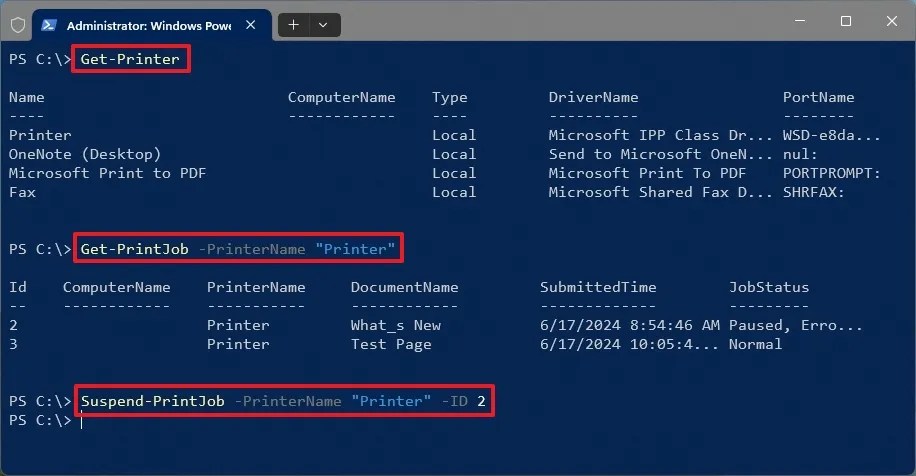
Task: Click the "SHRFAX:" port name
Action: 813,192
